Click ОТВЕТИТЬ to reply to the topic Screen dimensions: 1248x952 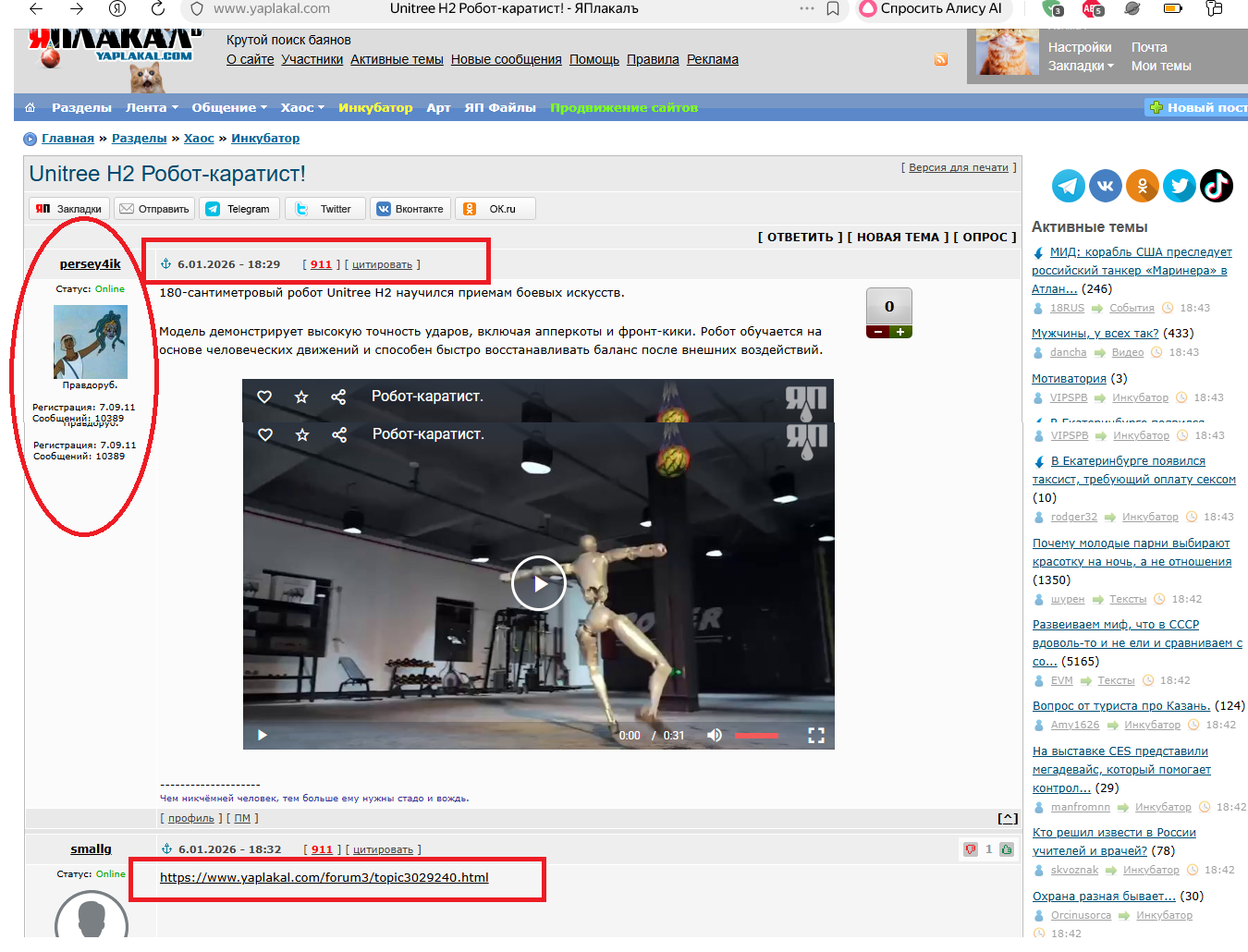[x=801, y=237]
